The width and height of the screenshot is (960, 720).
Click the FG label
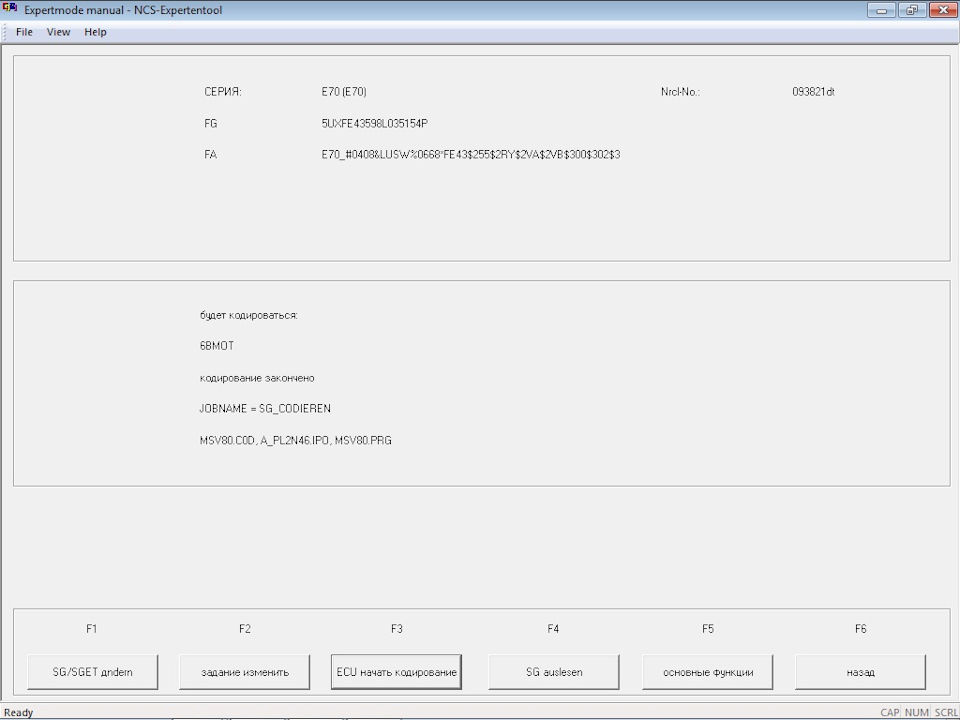[211, 123]
